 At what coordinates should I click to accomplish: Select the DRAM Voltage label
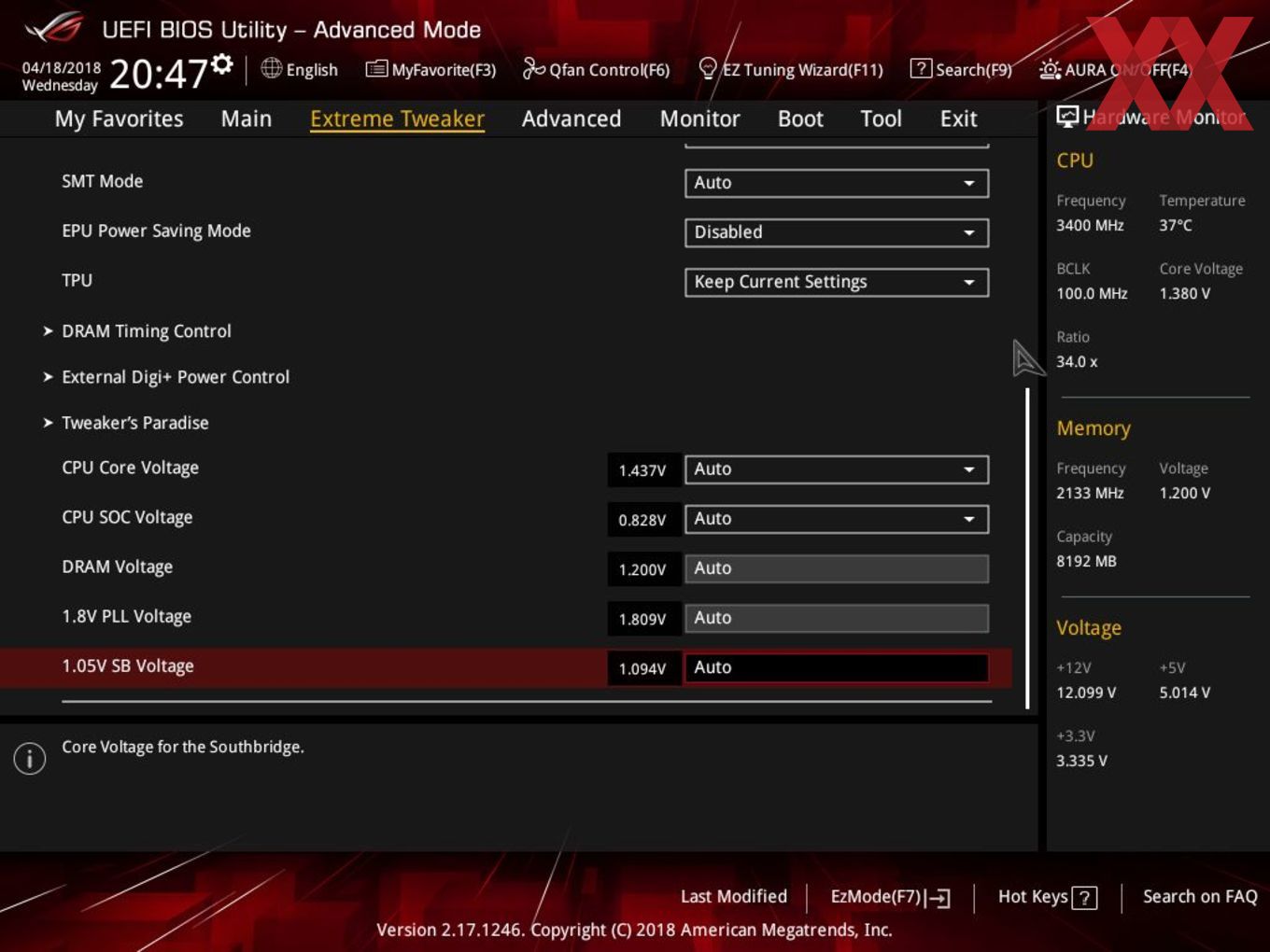point(117,567)
